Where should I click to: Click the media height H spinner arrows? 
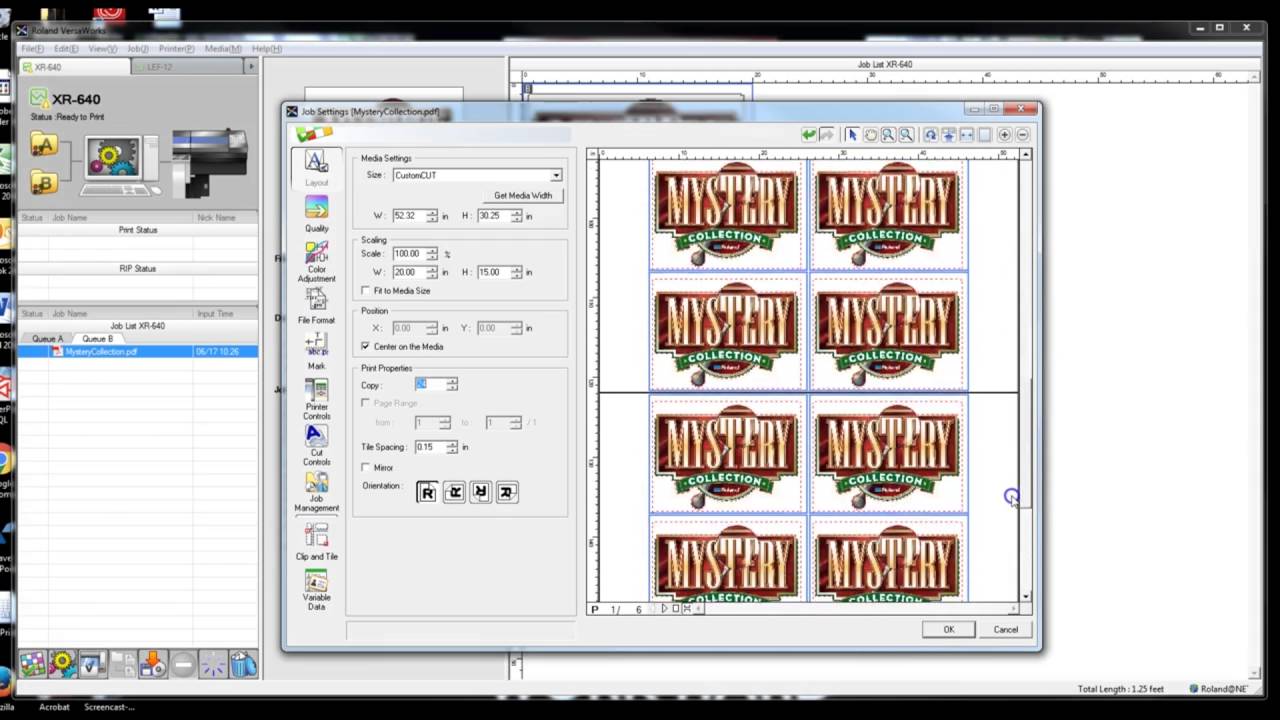coord(516,216)
